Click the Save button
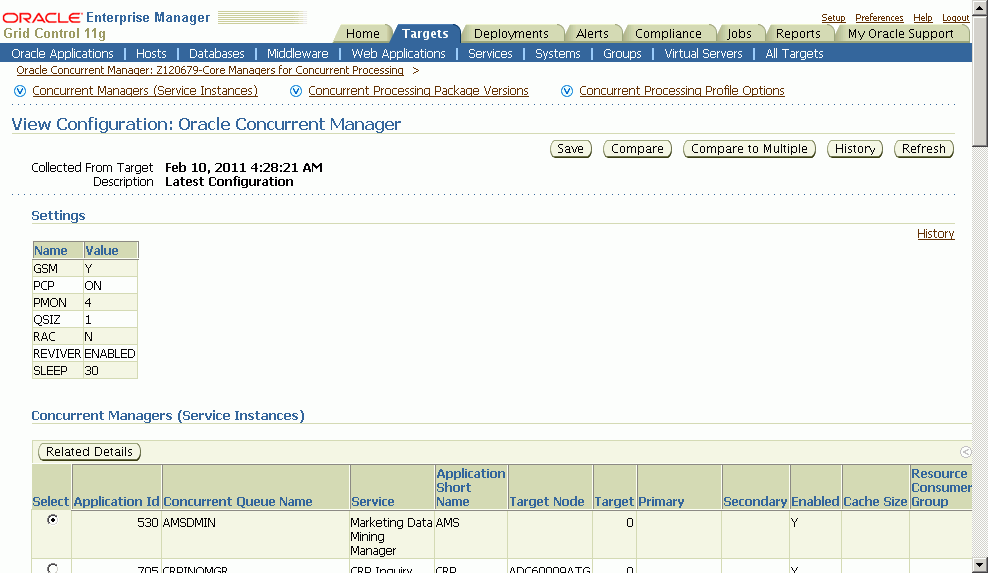This screenshot has height=573, width=988. tap(570, 149)
